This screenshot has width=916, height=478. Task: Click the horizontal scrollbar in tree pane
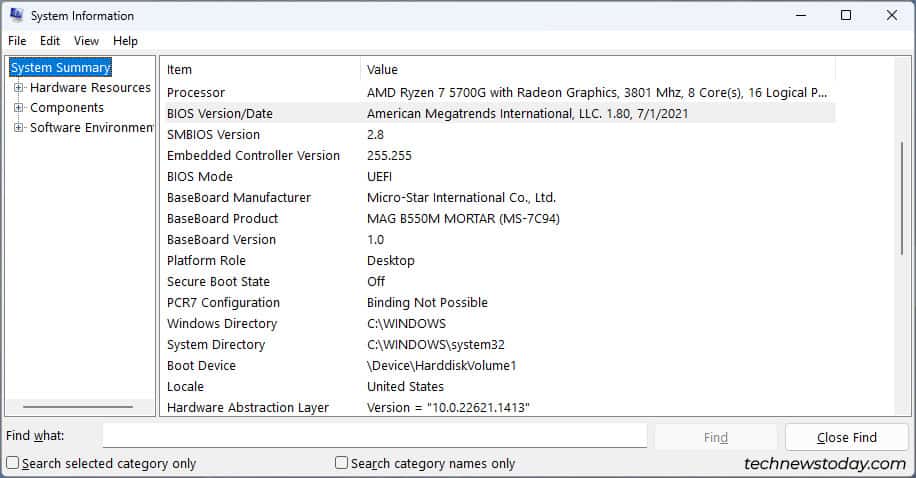pos(78,407)
